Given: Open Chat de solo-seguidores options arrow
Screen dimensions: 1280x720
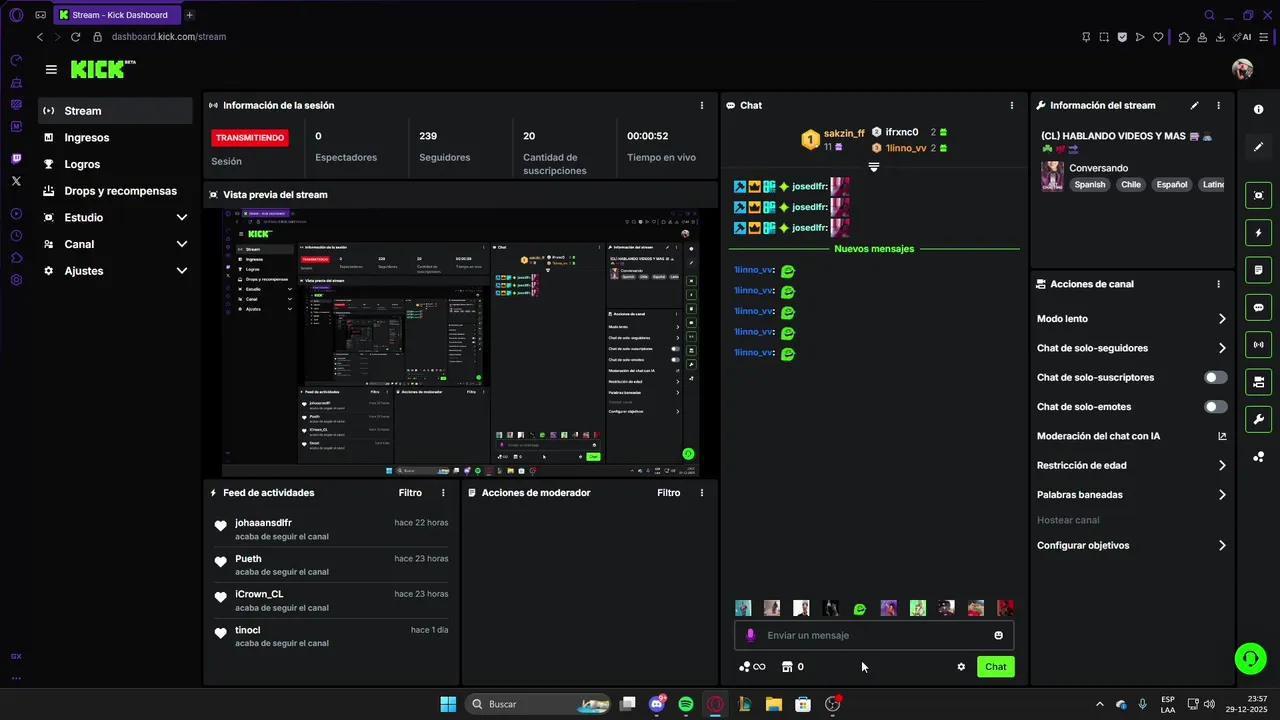Looking at the screenshot, I should click(x=1222, y=348).
